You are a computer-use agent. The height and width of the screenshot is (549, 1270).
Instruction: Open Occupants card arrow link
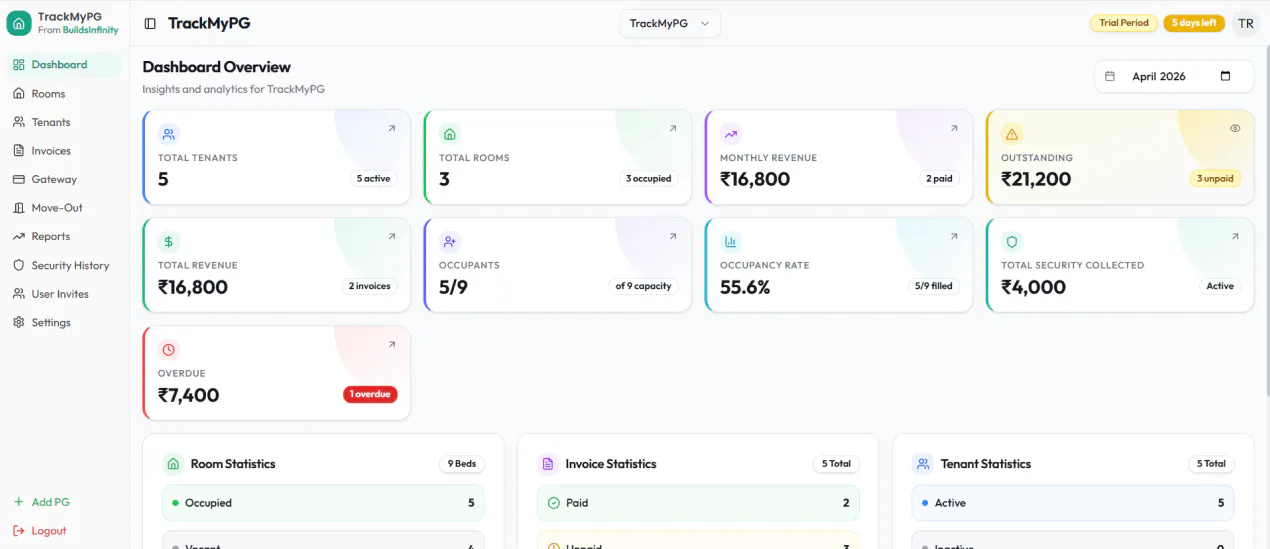click(672, 236)
